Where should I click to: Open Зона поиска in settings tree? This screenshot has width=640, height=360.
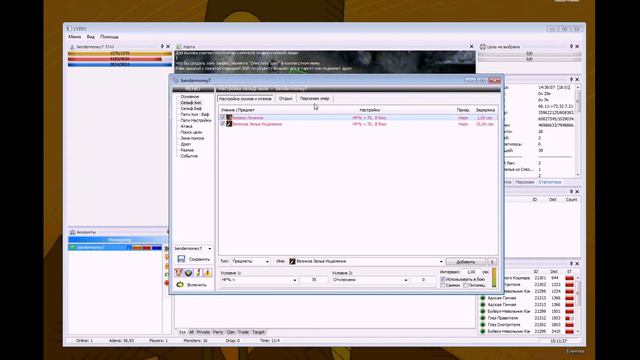(192, 138)
